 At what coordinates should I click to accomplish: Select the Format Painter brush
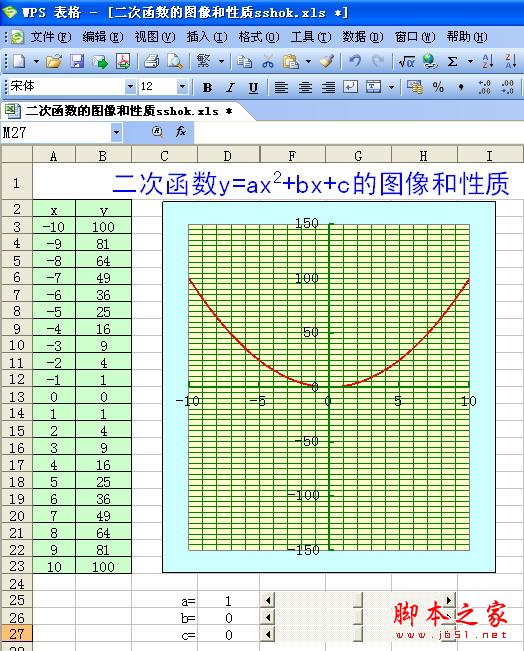327,62
